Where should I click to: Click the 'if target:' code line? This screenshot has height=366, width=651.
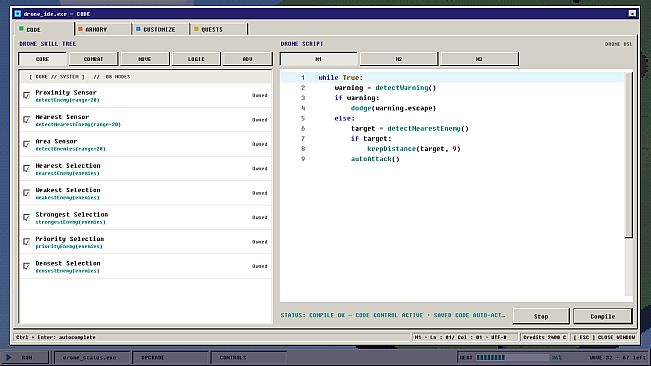point(371,139)
